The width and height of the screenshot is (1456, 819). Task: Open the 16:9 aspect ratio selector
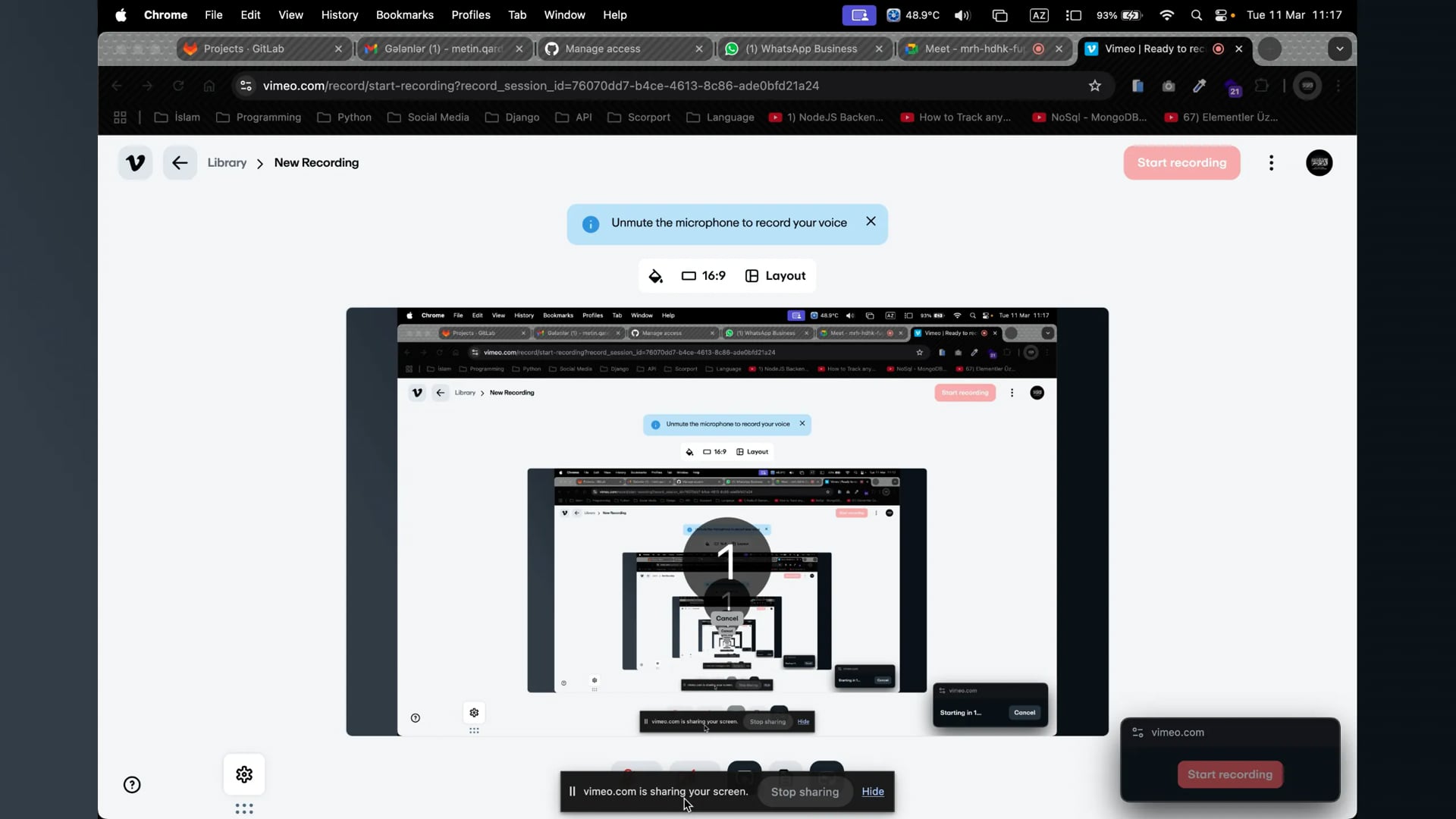pos(704,276)
